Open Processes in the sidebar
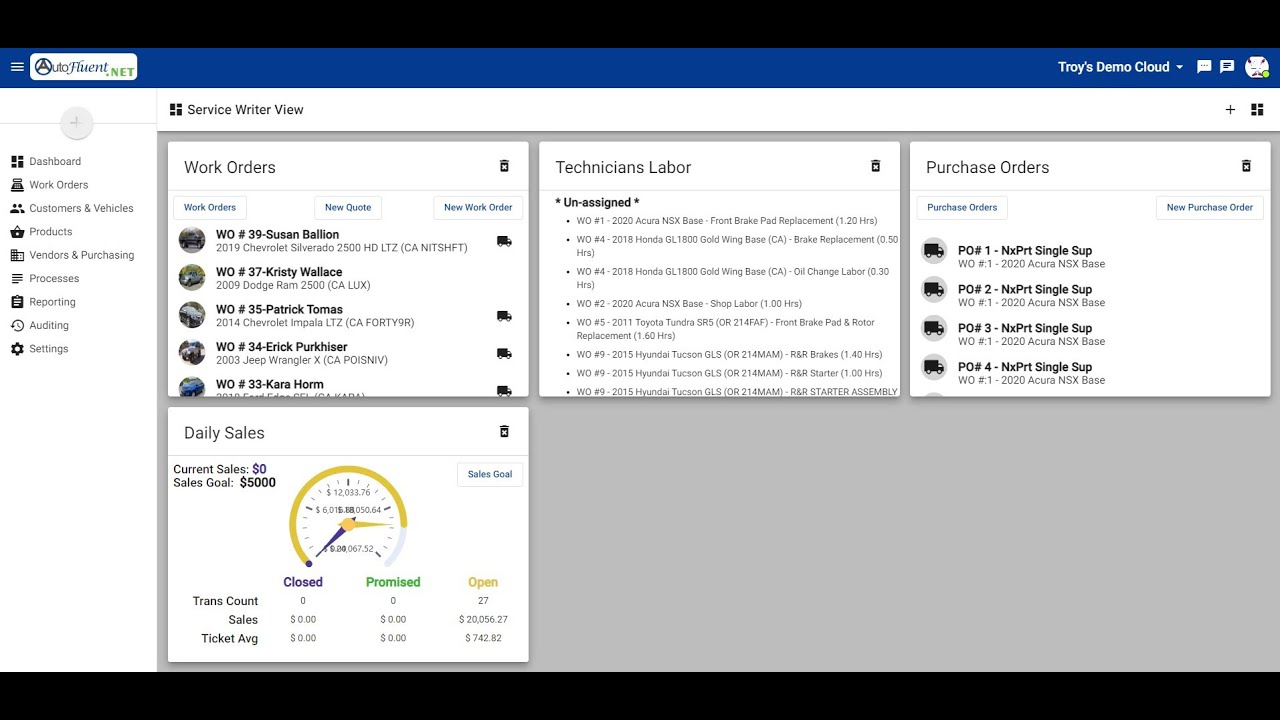1280x720 pixels. click(54, 278)
